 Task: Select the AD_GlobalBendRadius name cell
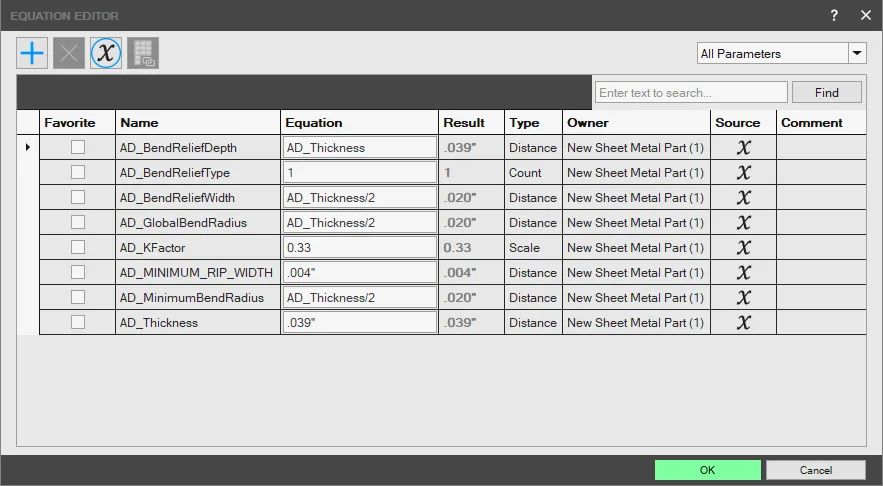(198, 222)
